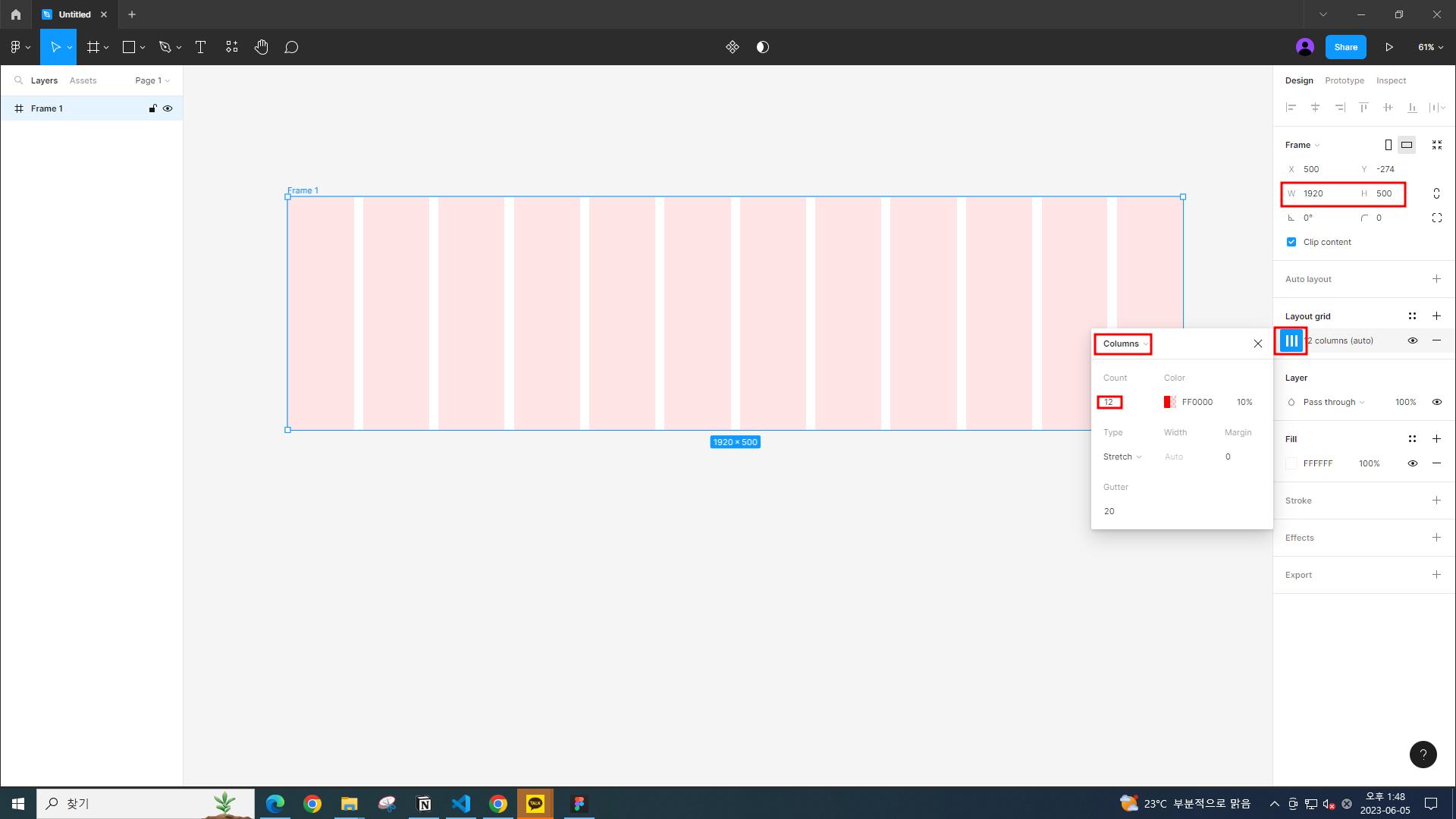Select the Hand tool

[261, 47]
